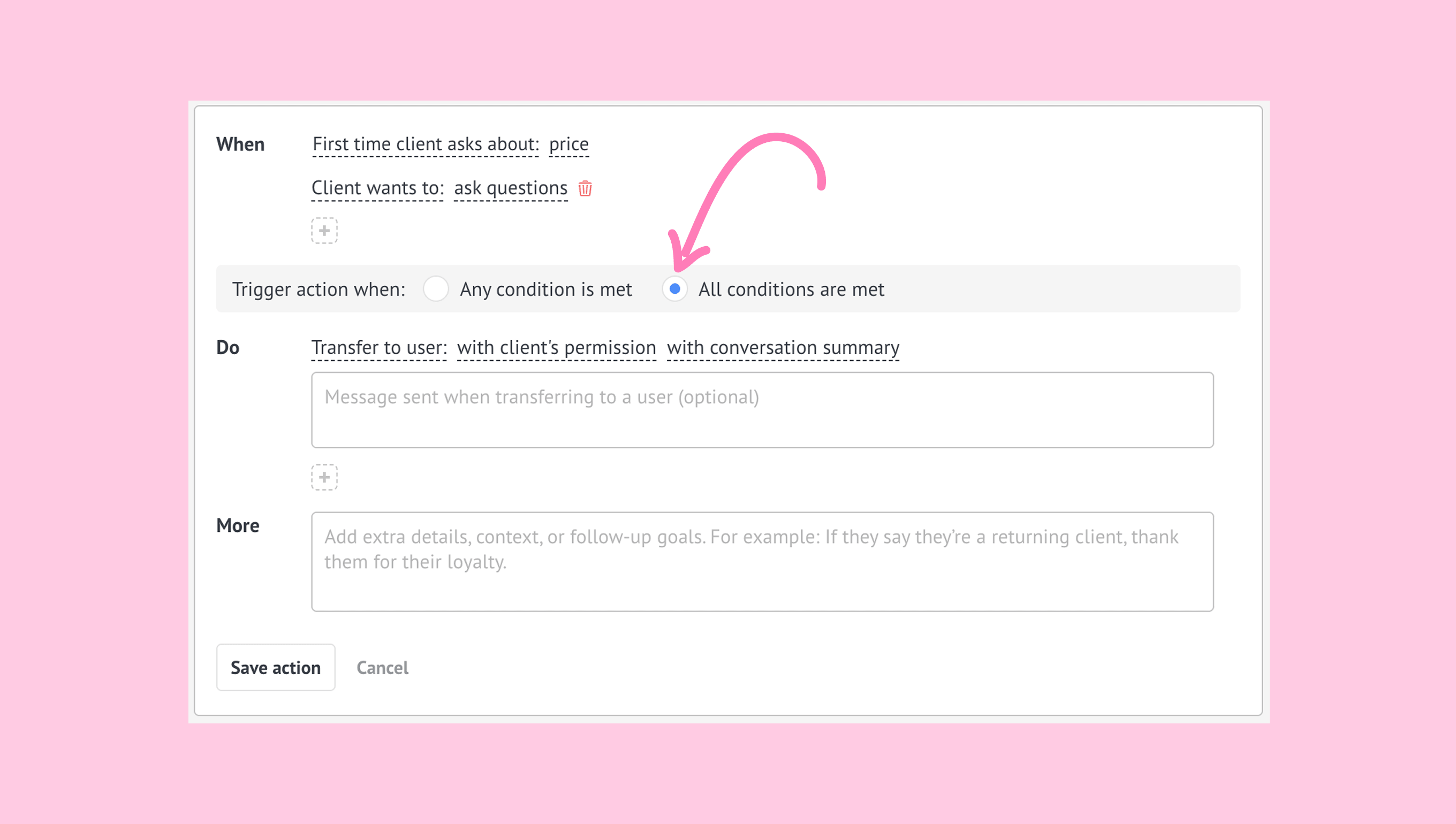Screen dimensions: 1456x824
Task: Change 'with conversation summary' option
Action: tap(783, 347)
